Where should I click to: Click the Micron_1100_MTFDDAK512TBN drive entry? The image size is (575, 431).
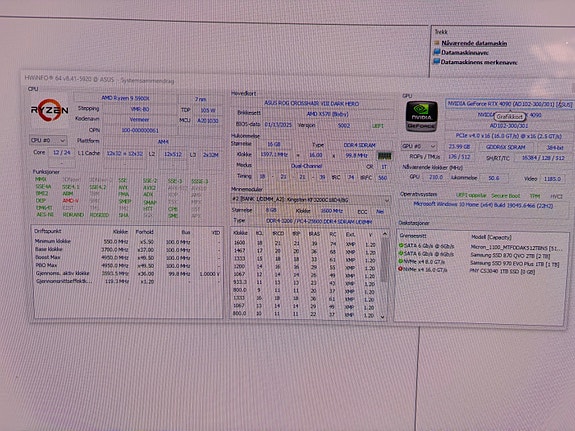point(516,248)
